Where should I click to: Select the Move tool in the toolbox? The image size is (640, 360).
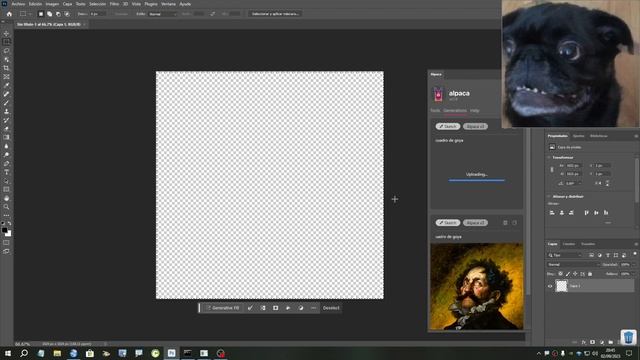point(6,33)
